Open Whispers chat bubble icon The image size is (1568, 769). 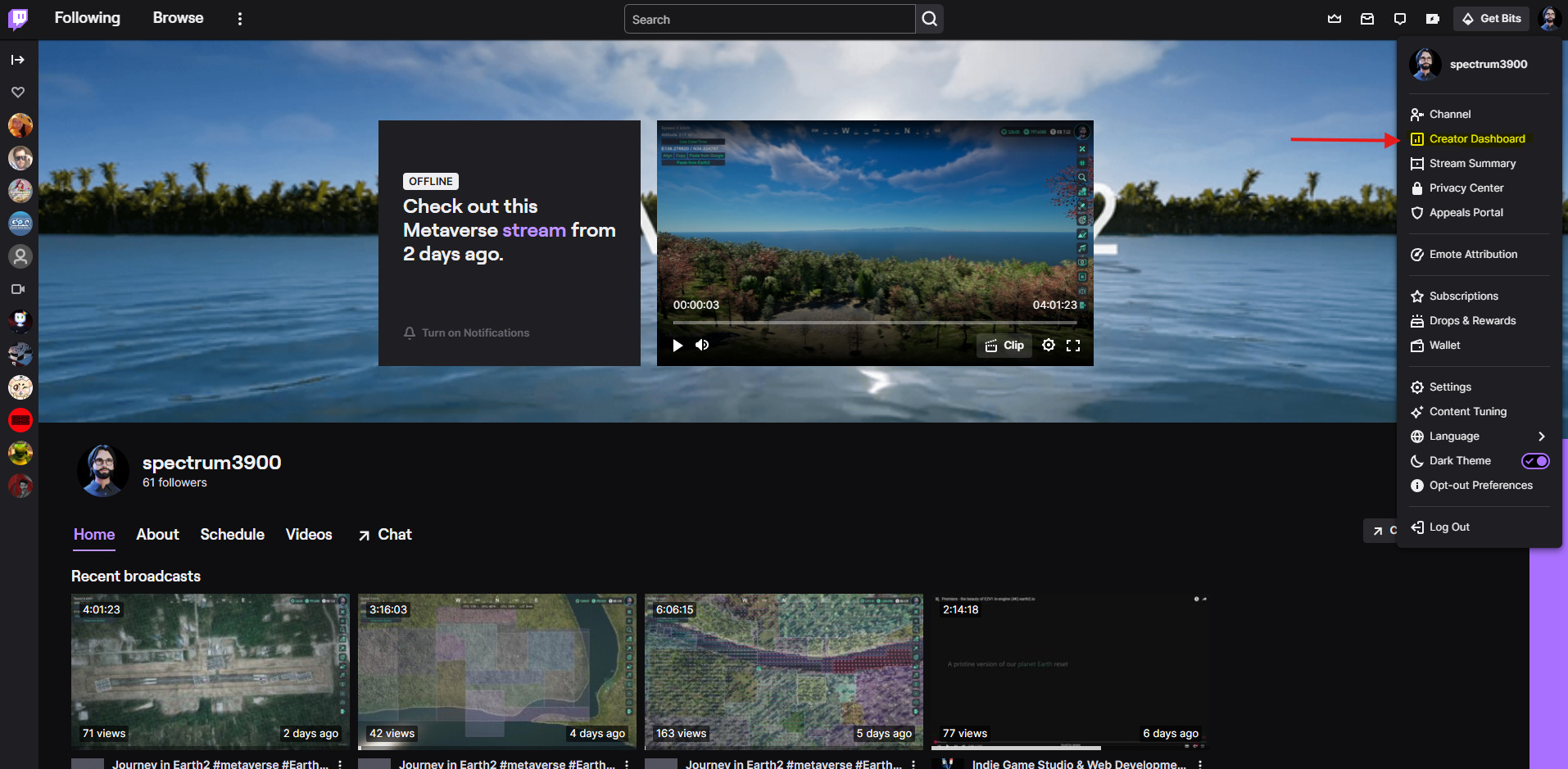[x=1400, y=19]
